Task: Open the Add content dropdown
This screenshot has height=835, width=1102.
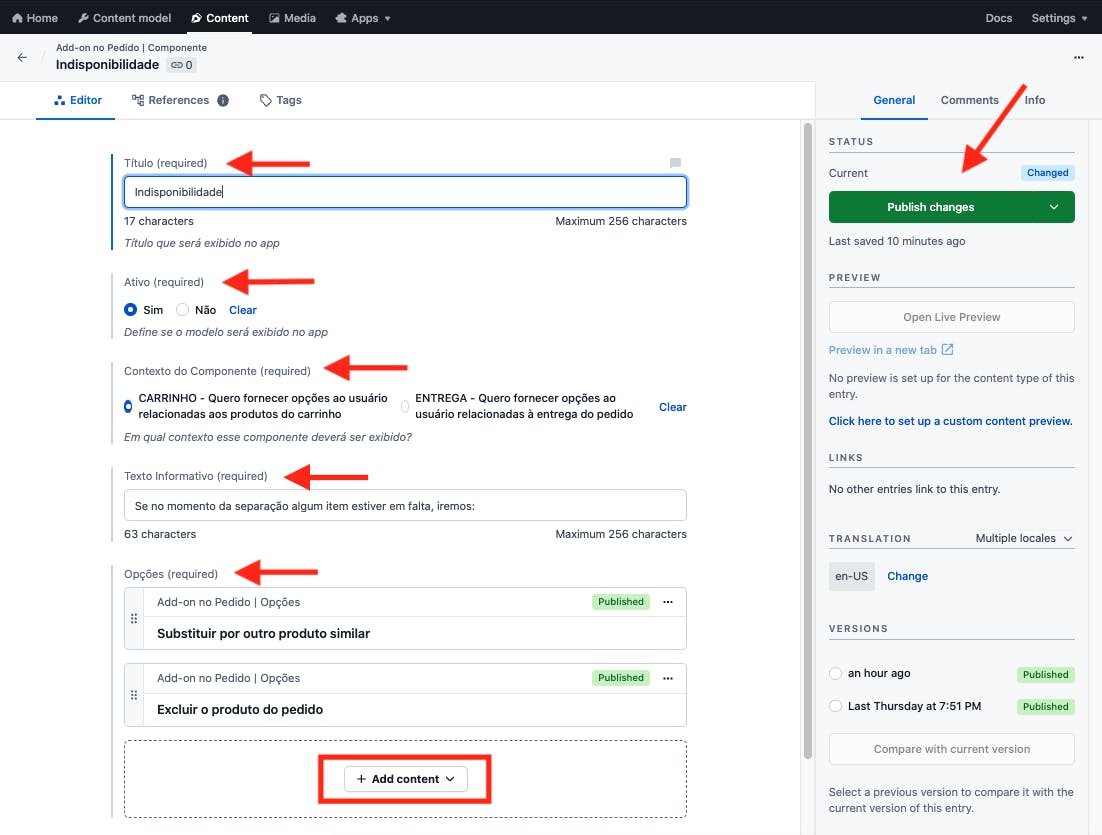Action: [406, 779]
